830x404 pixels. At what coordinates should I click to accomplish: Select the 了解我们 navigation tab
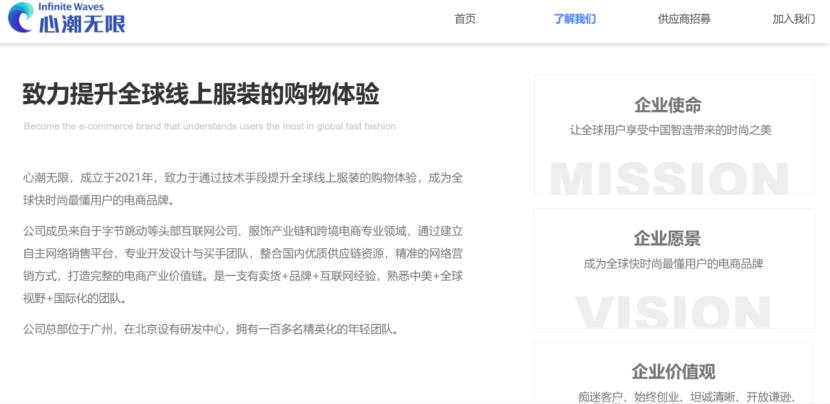coord(574,19)
